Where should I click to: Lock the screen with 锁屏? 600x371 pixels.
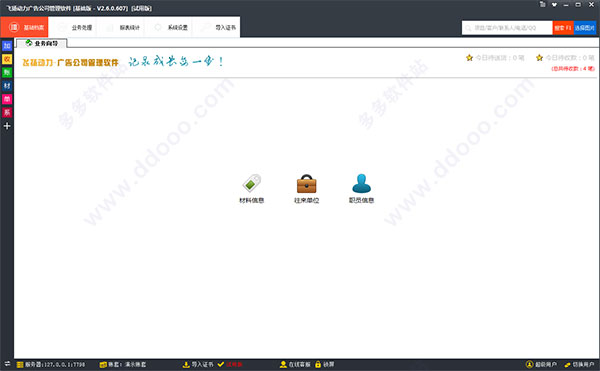click(x=324, y=364)
